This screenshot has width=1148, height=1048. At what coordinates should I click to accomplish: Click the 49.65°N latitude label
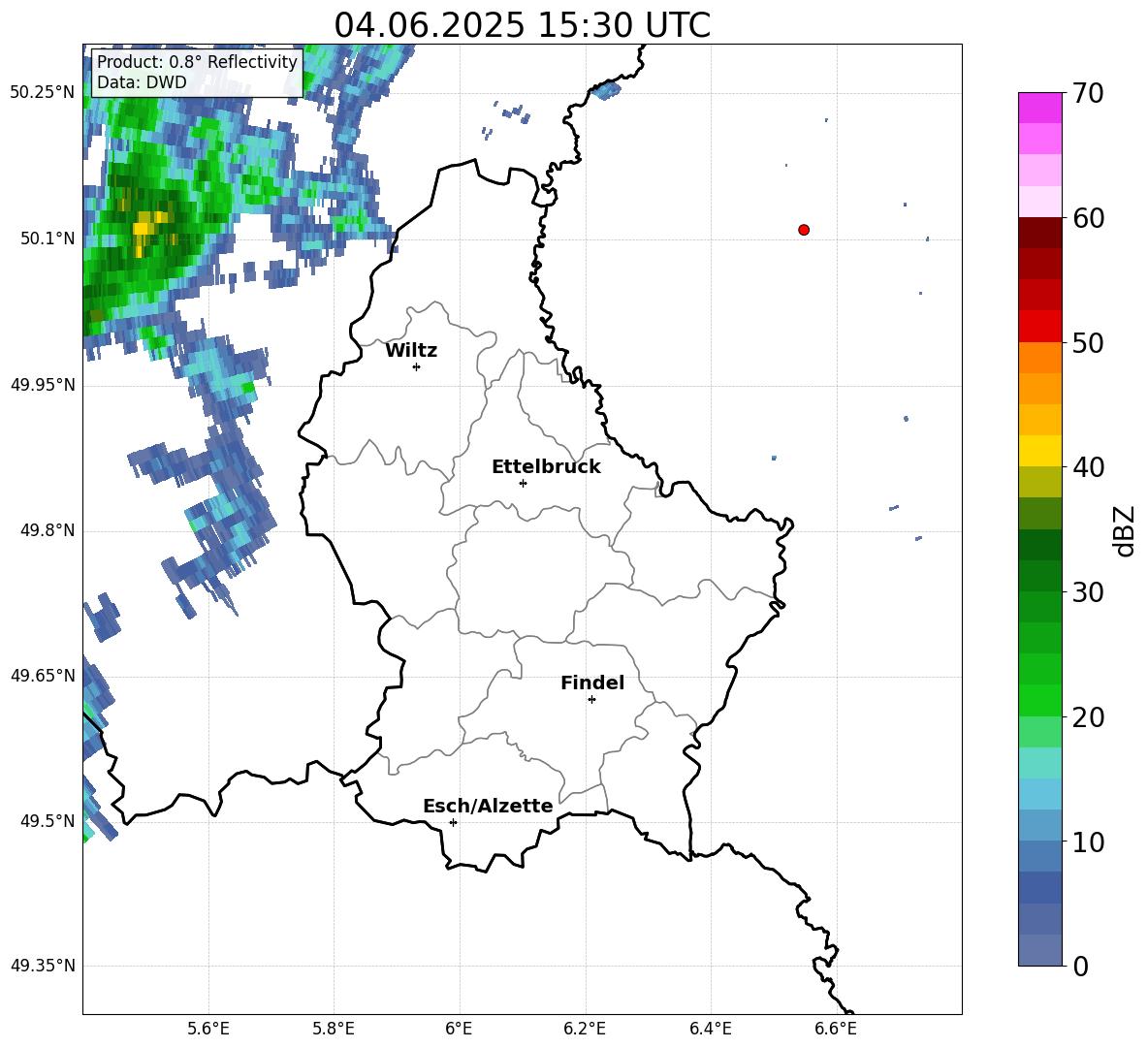coord(43,676)
